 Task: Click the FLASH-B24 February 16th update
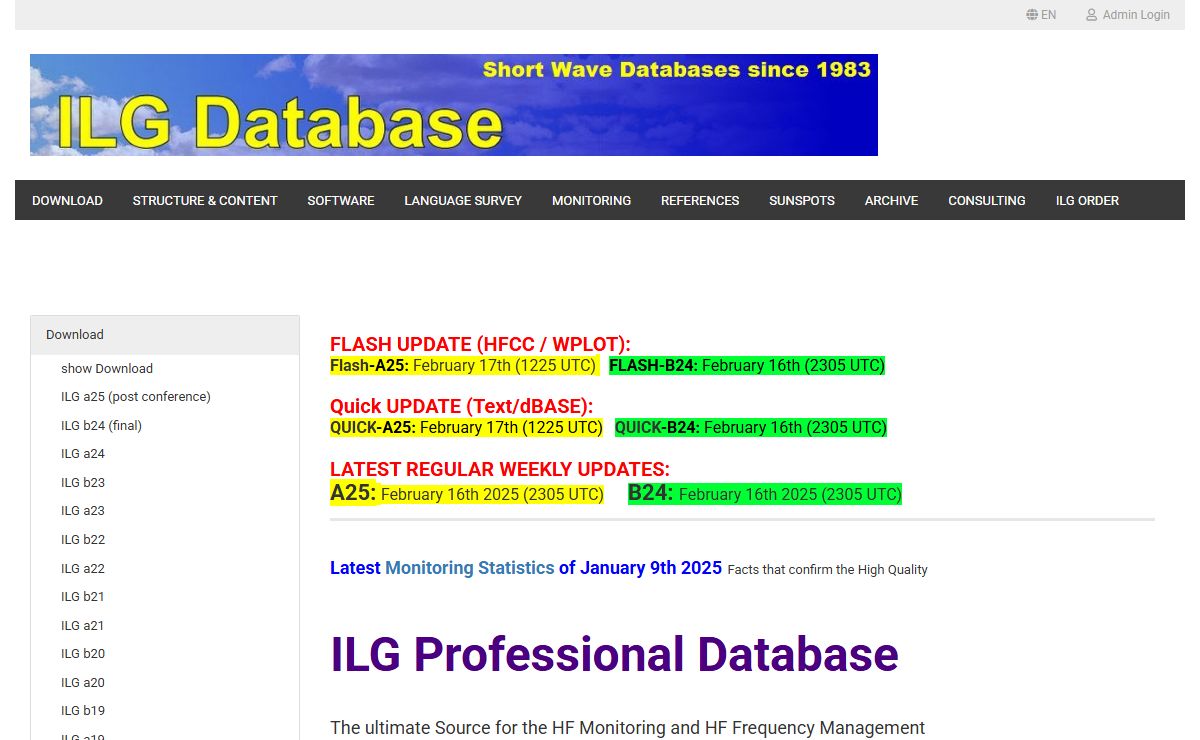tap(747, 366)
